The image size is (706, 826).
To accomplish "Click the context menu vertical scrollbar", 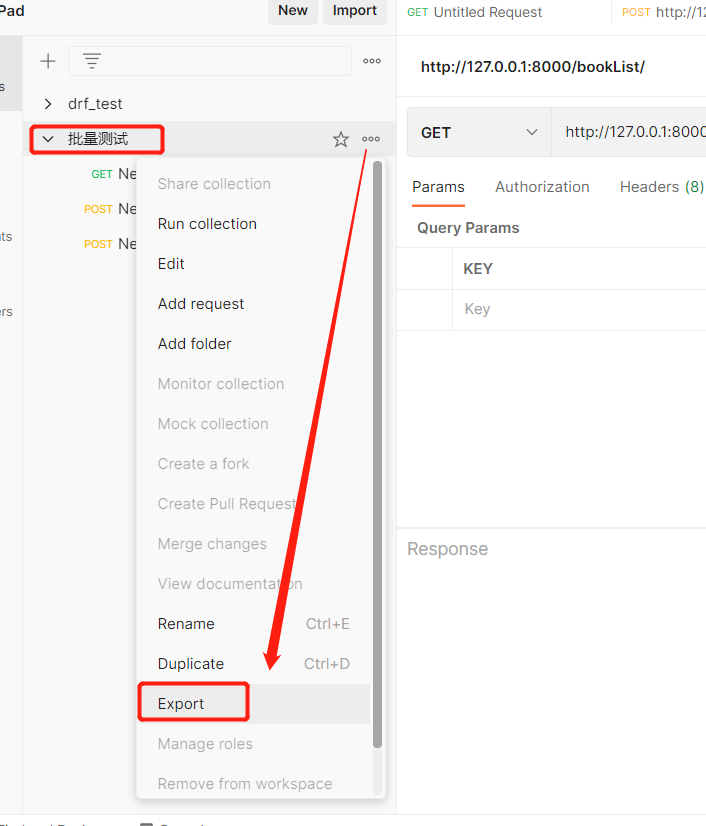I will coord(377,450).
